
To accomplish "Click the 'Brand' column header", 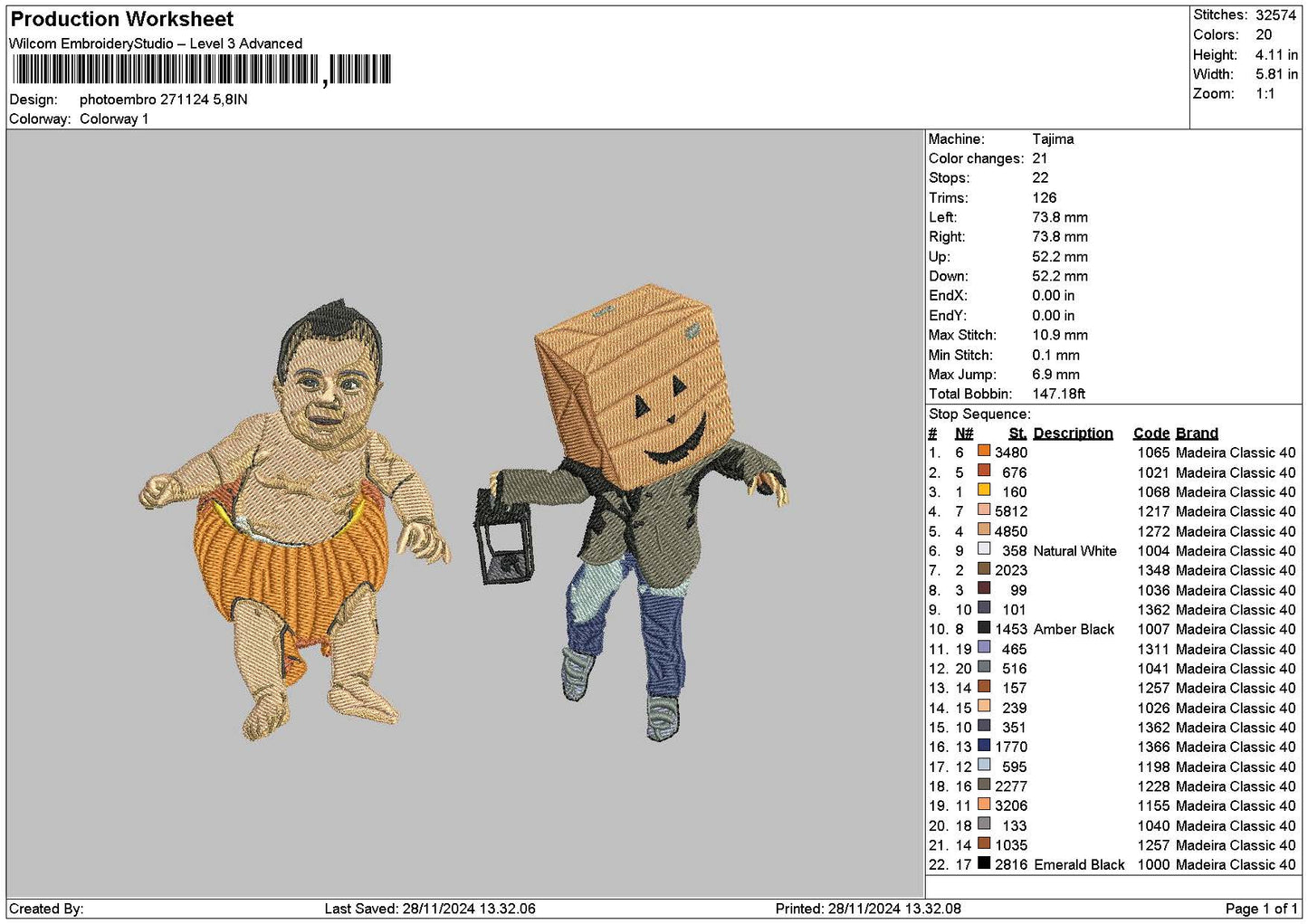I will point(1197,433).
